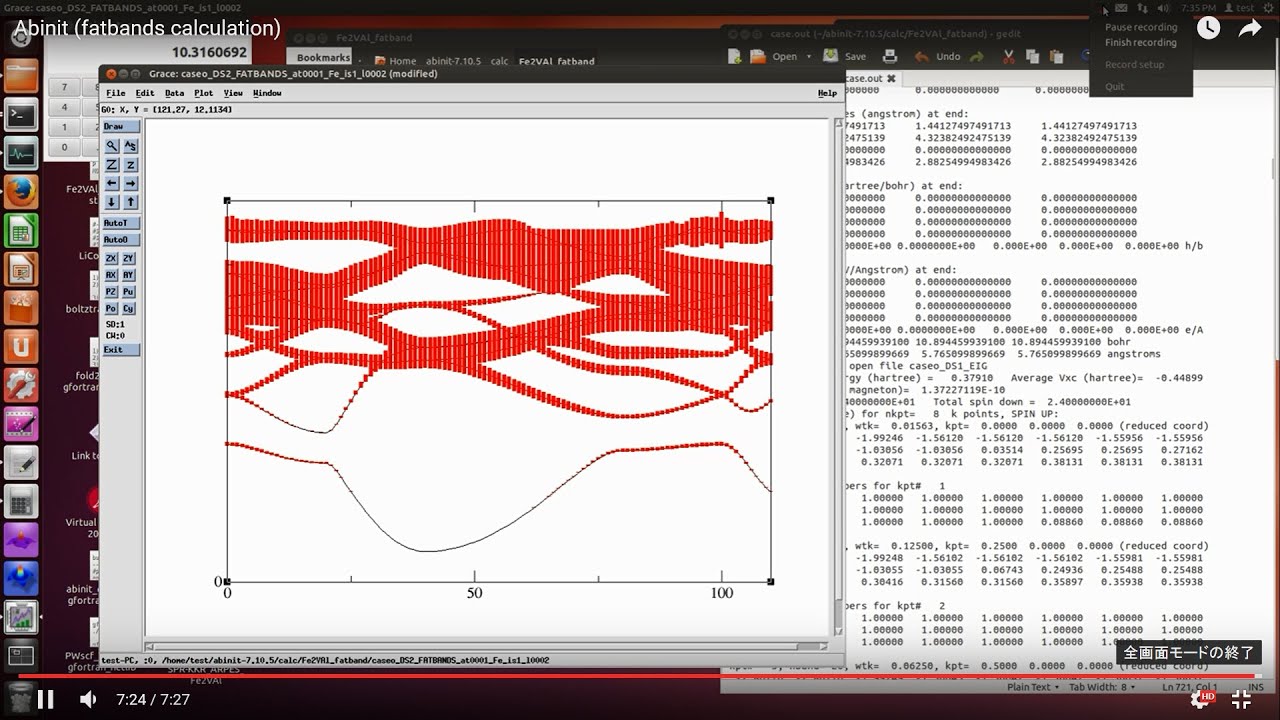Viewport: 1280px width, 720px height.
Task: Select Pause recording in the tray menu
Action: point(1141,27)
